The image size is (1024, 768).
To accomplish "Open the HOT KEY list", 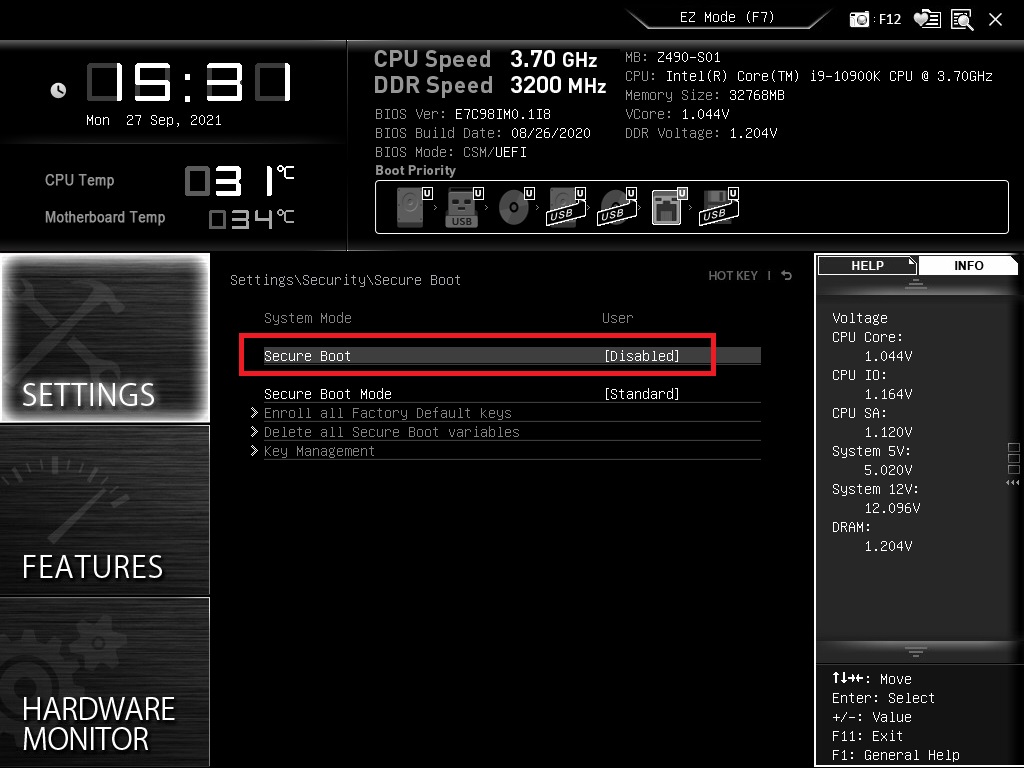I will pos(733,276).
